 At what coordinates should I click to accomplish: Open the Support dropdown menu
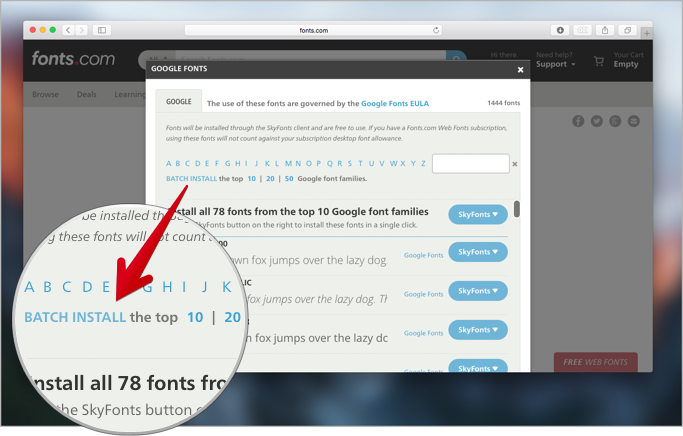pyautogui.click(x=555, y=64)
